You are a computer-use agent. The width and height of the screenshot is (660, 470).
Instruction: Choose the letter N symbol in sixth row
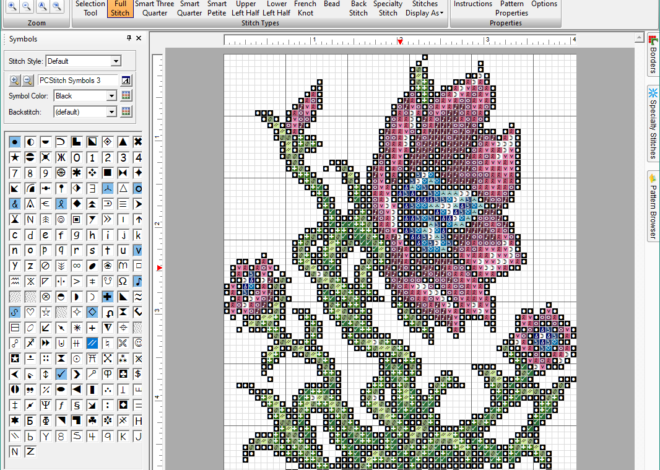pyautogui.click(x=30, y=219)
